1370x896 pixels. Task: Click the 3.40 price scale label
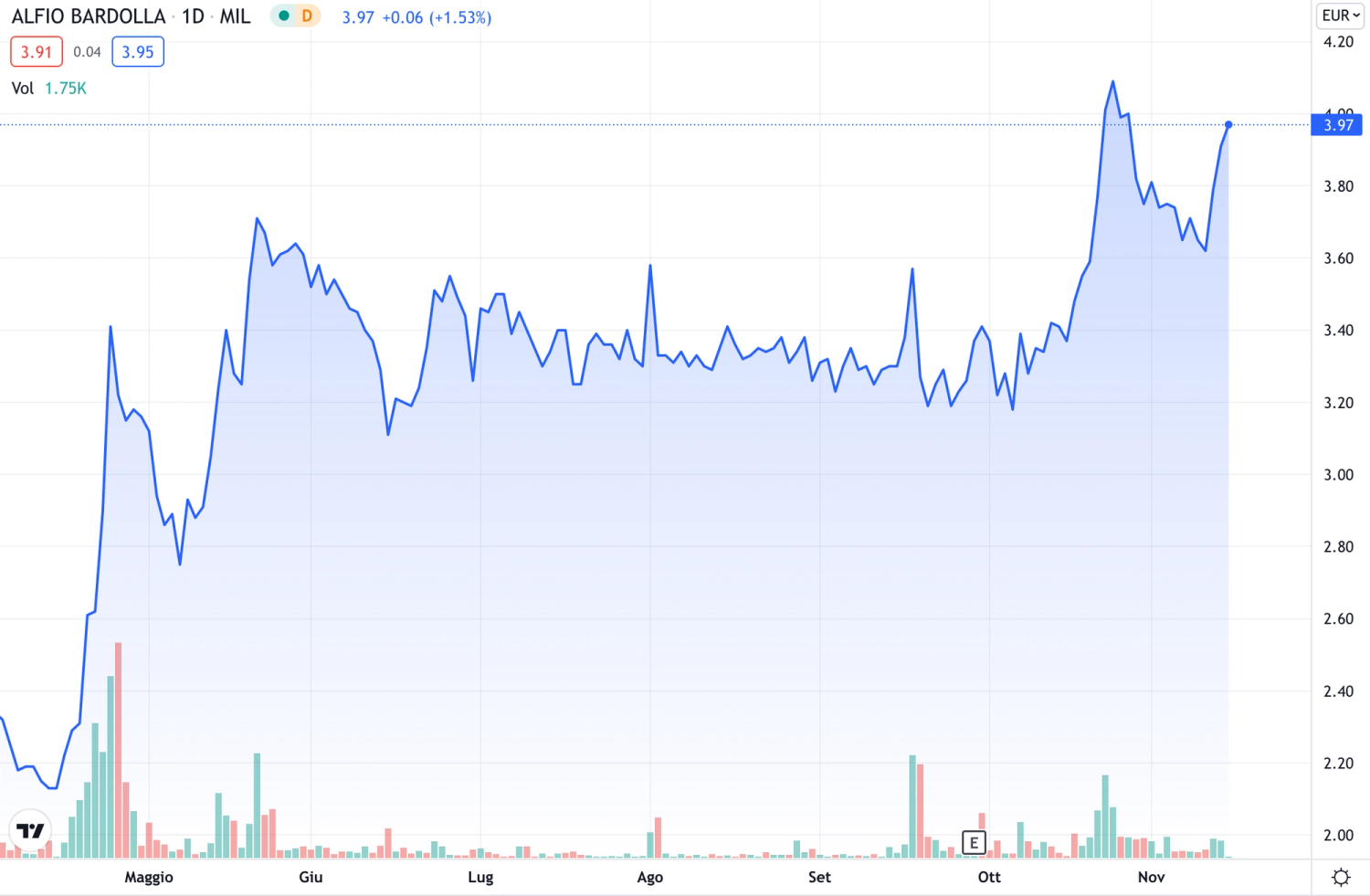(x=1339, y=331)
